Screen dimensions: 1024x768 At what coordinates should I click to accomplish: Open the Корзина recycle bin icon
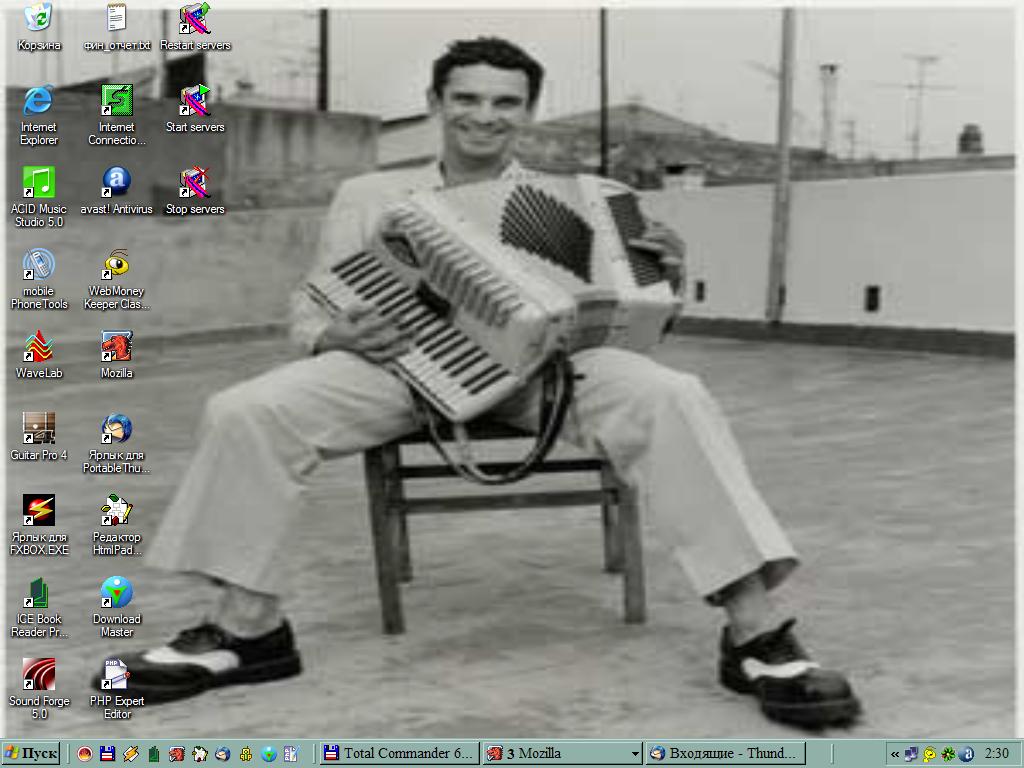[x=38, y=19]
